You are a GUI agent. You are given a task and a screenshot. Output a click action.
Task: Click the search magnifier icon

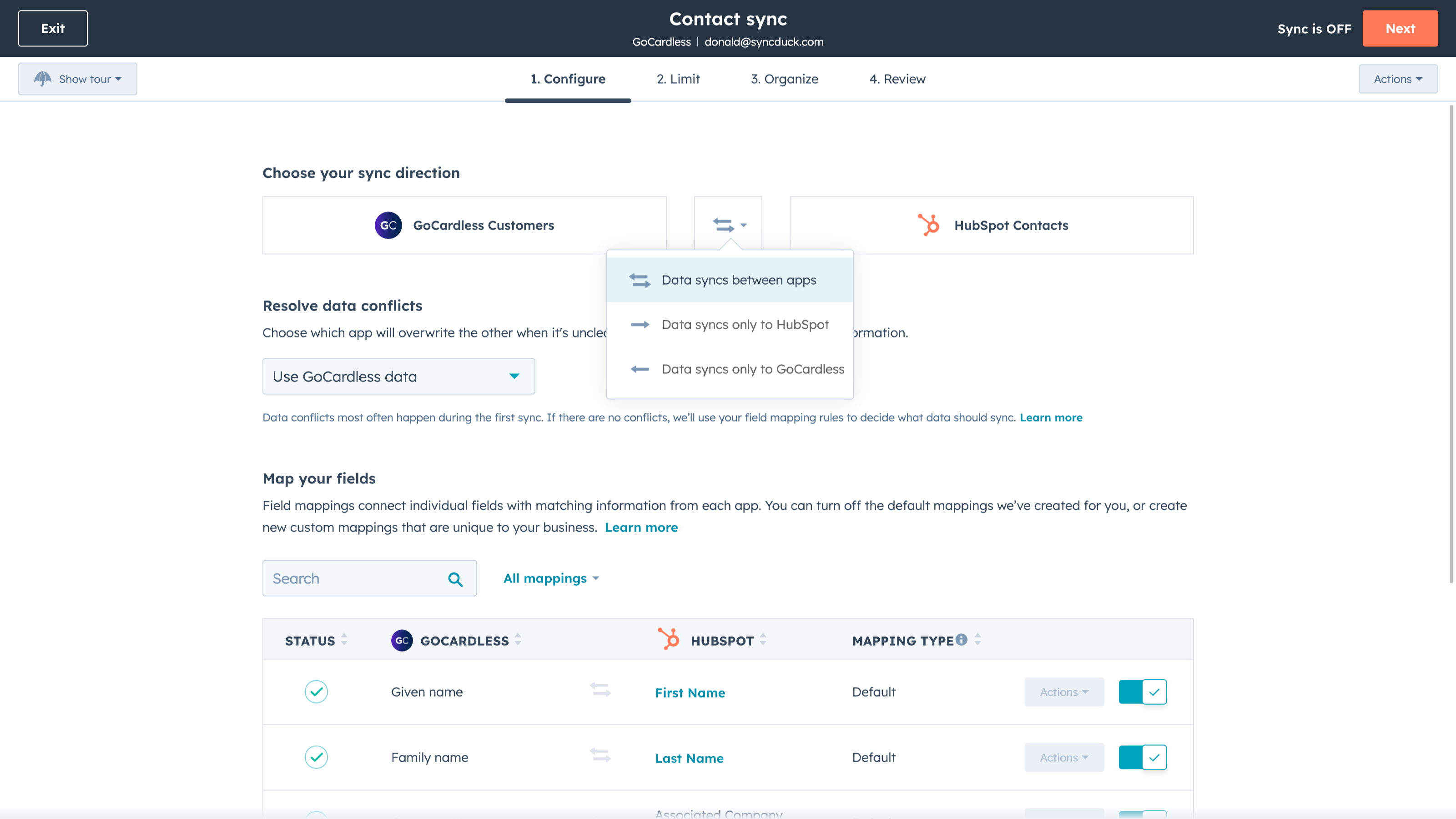(455, 579)
